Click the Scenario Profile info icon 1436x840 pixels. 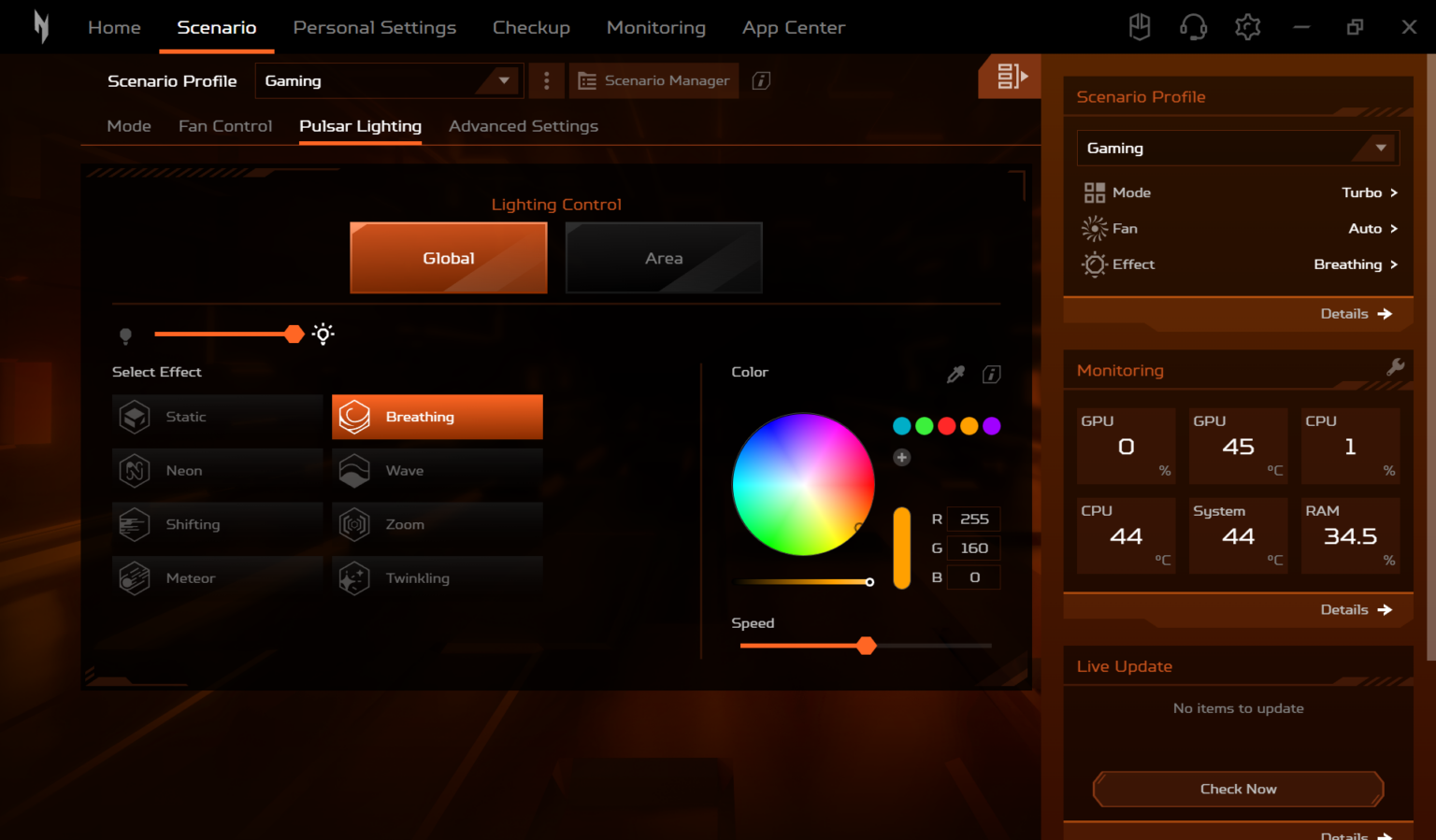click(761, 81)
